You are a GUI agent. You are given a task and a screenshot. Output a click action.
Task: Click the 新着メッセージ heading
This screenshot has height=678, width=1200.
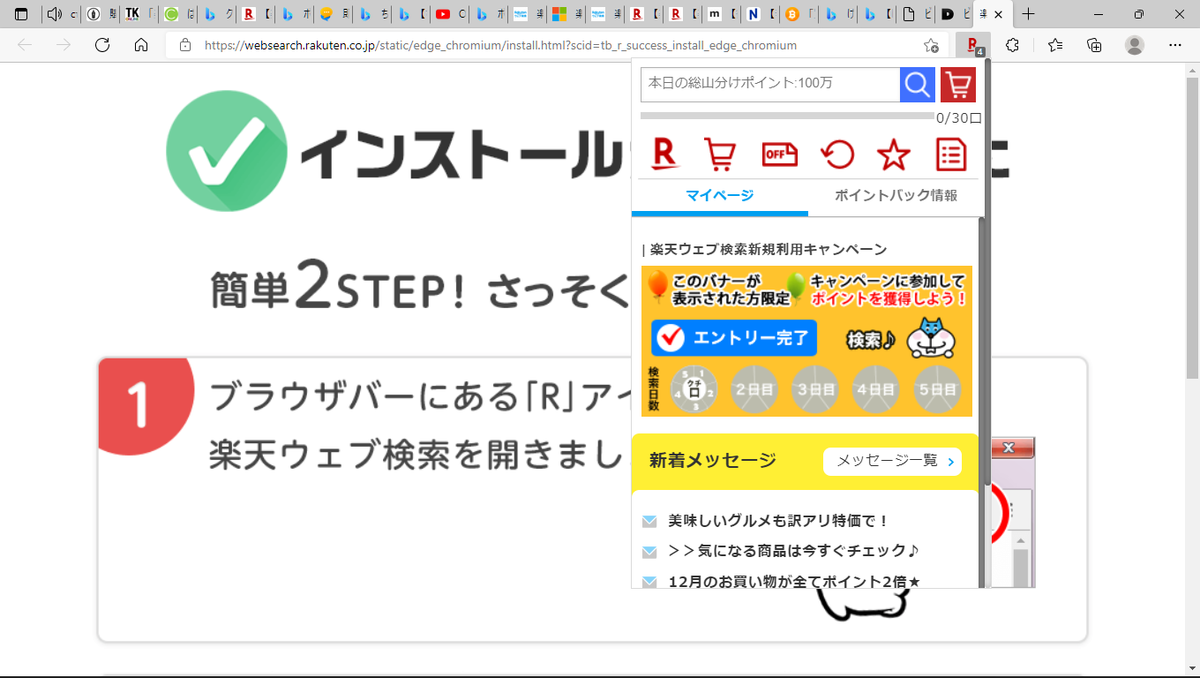coord(712,461)
